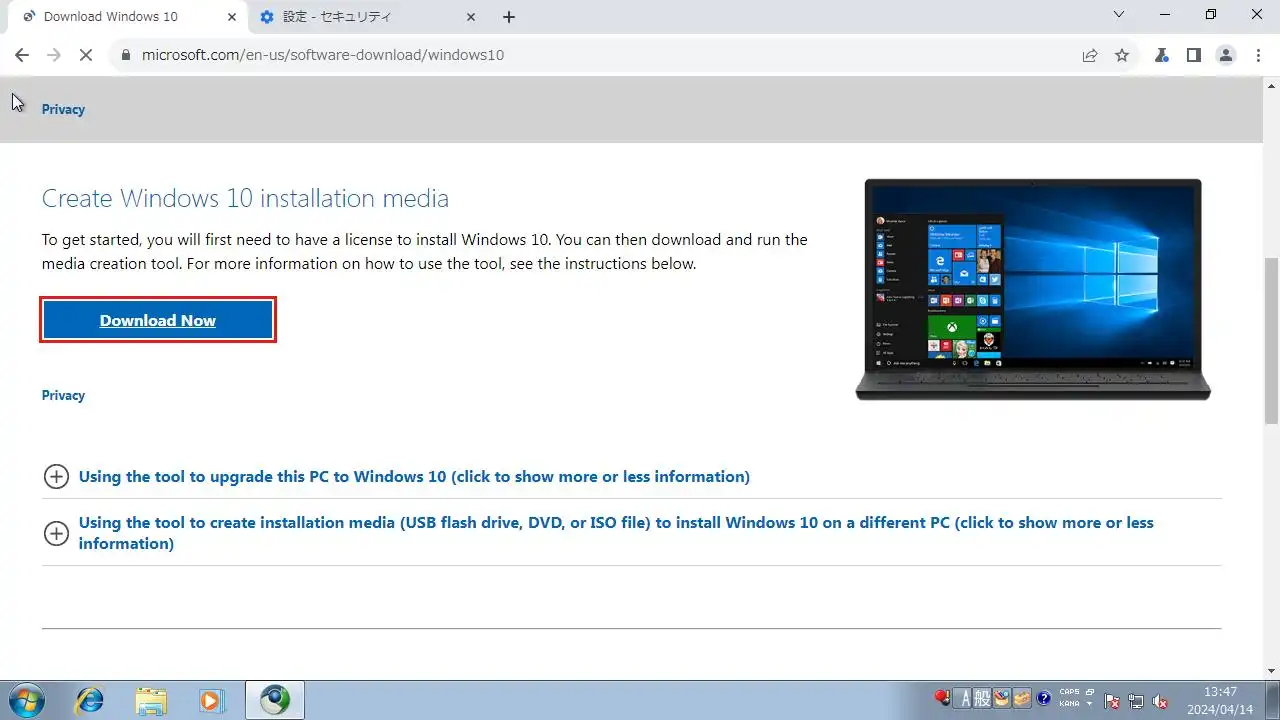The width and height of the screenshot is (1280, 720).
Task: Open language bar options dropdown arrow
Action: point(1090,704)
